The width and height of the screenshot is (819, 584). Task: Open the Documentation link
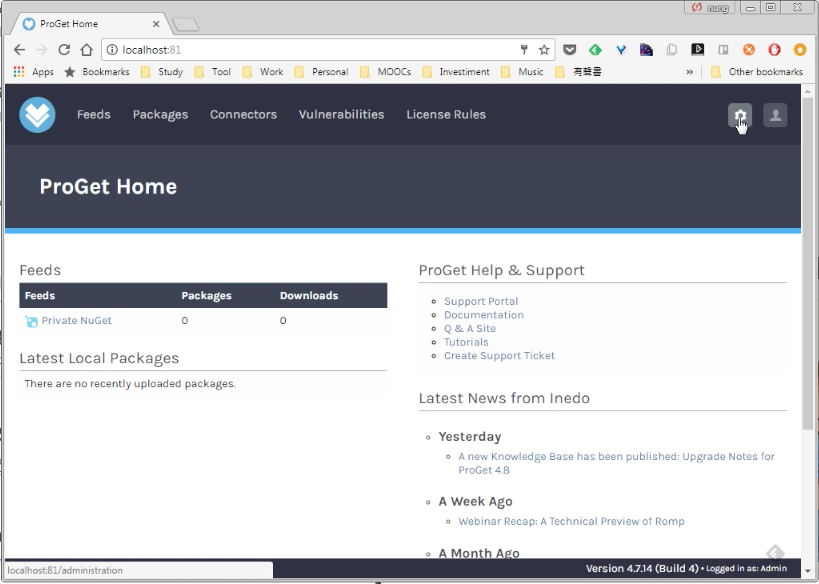(x=484, y=315)
